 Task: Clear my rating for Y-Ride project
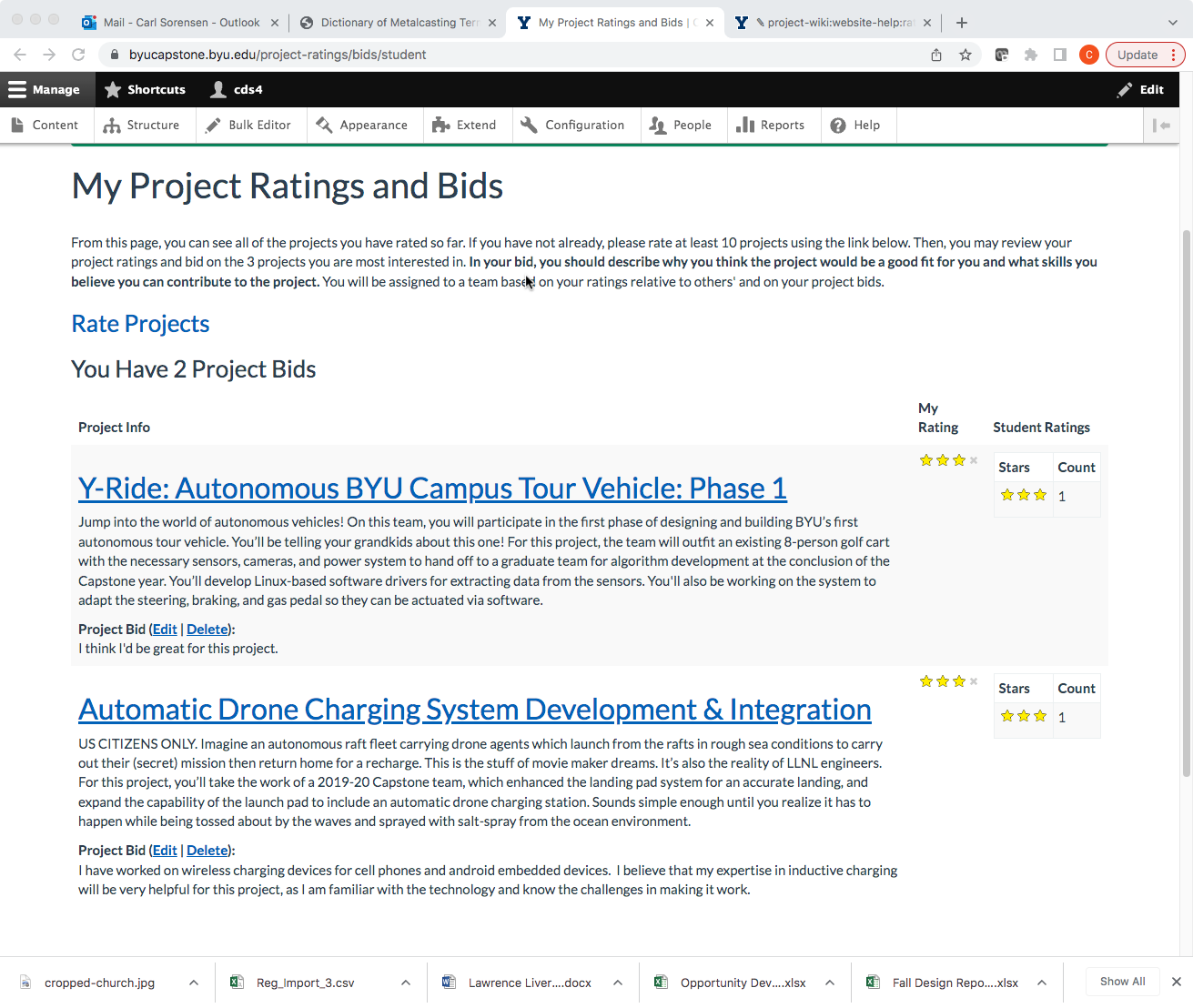(974, 460)
